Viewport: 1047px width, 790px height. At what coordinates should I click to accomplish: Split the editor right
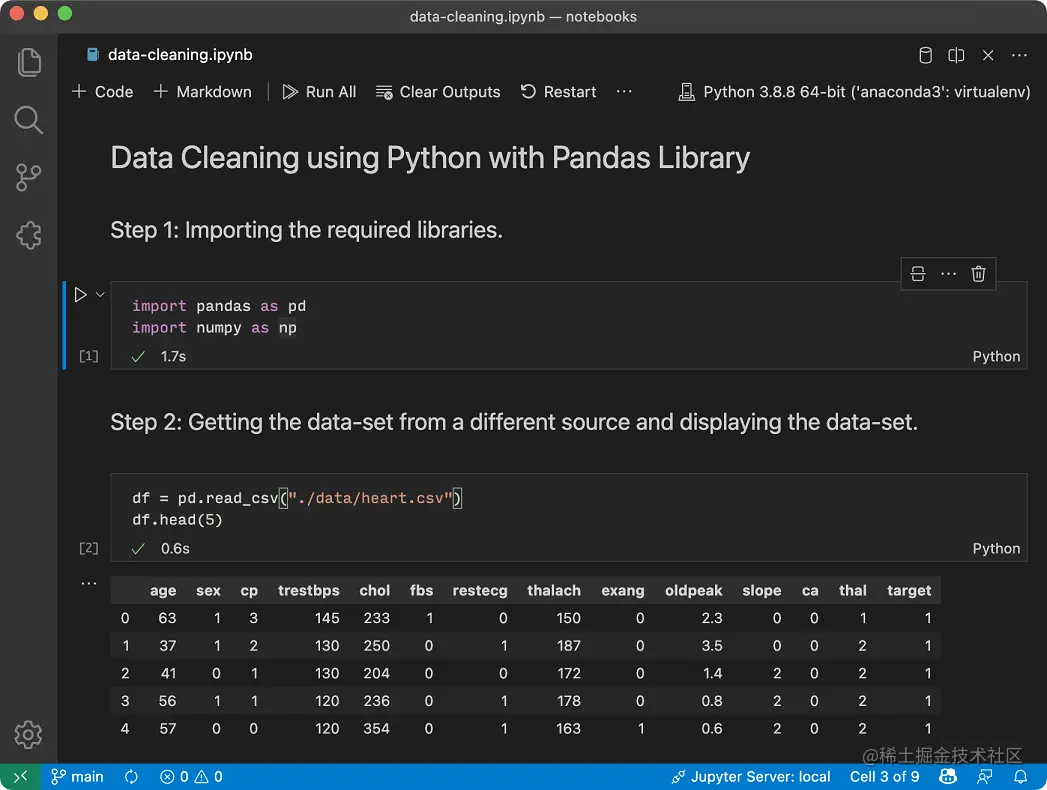pyautogui.click(x=956, y=55)
